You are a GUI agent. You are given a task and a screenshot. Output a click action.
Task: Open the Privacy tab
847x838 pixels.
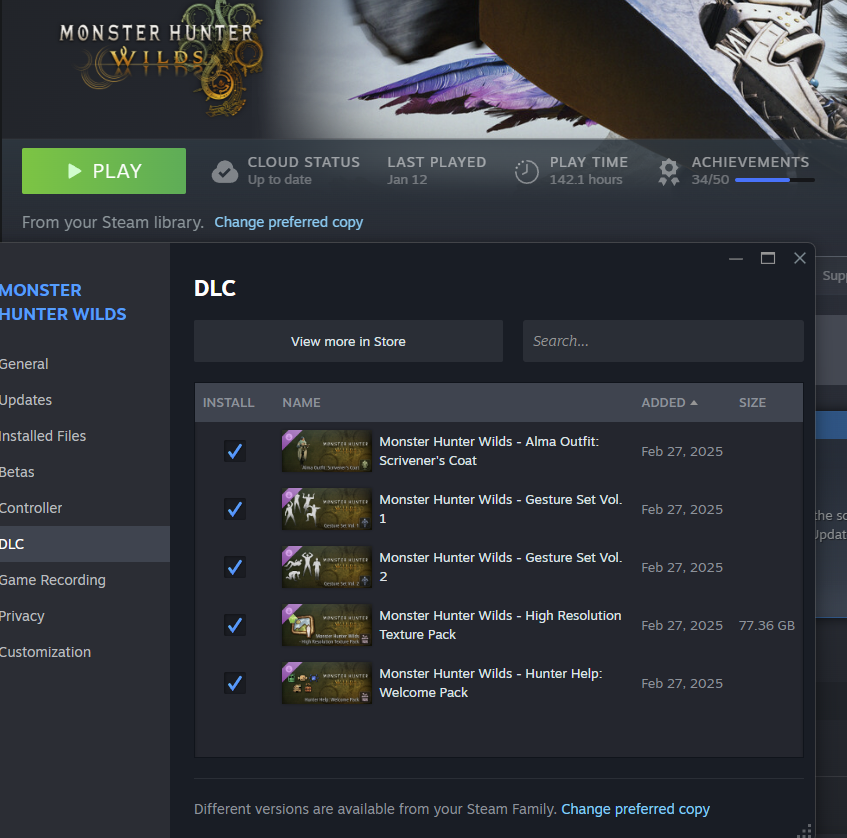pyautogui.click(x=85, y=616)
